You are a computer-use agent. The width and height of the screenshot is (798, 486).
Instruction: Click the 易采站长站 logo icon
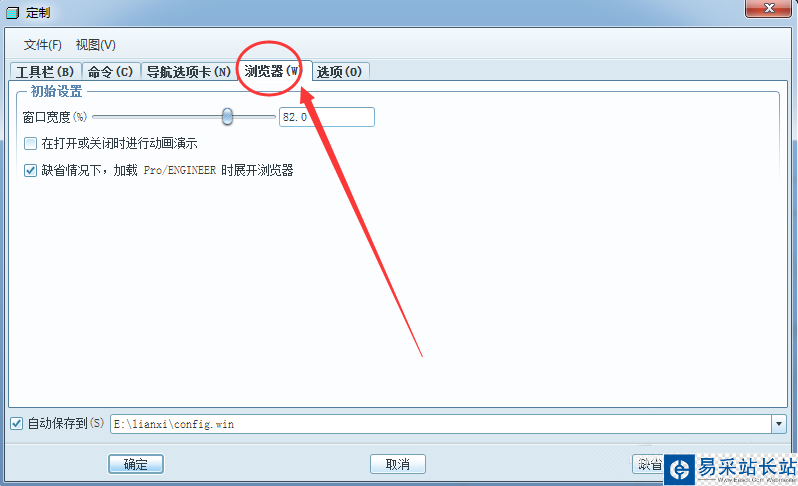pos(679,469)
